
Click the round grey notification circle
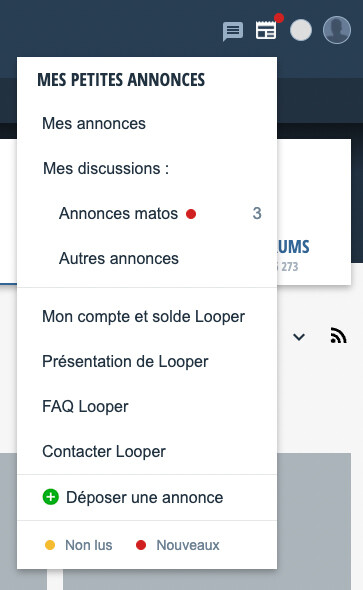tap(301, 30)
